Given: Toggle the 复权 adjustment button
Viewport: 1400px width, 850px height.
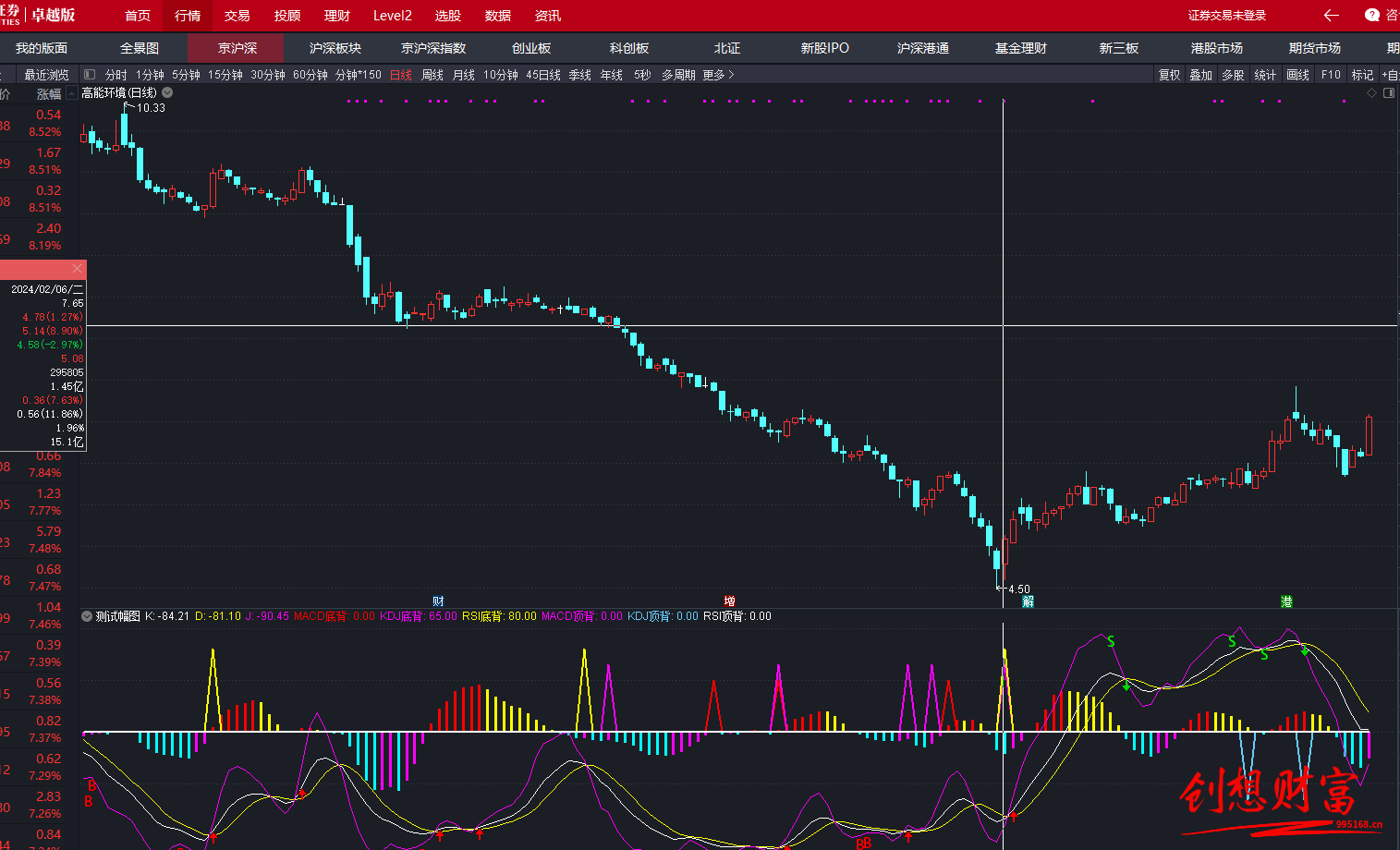Looking at the screenshot, I should (1170, 75).
